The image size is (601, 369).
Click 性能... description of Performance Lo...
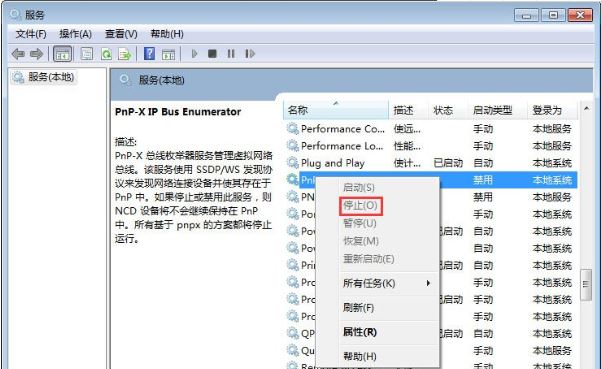coord(407,146)
